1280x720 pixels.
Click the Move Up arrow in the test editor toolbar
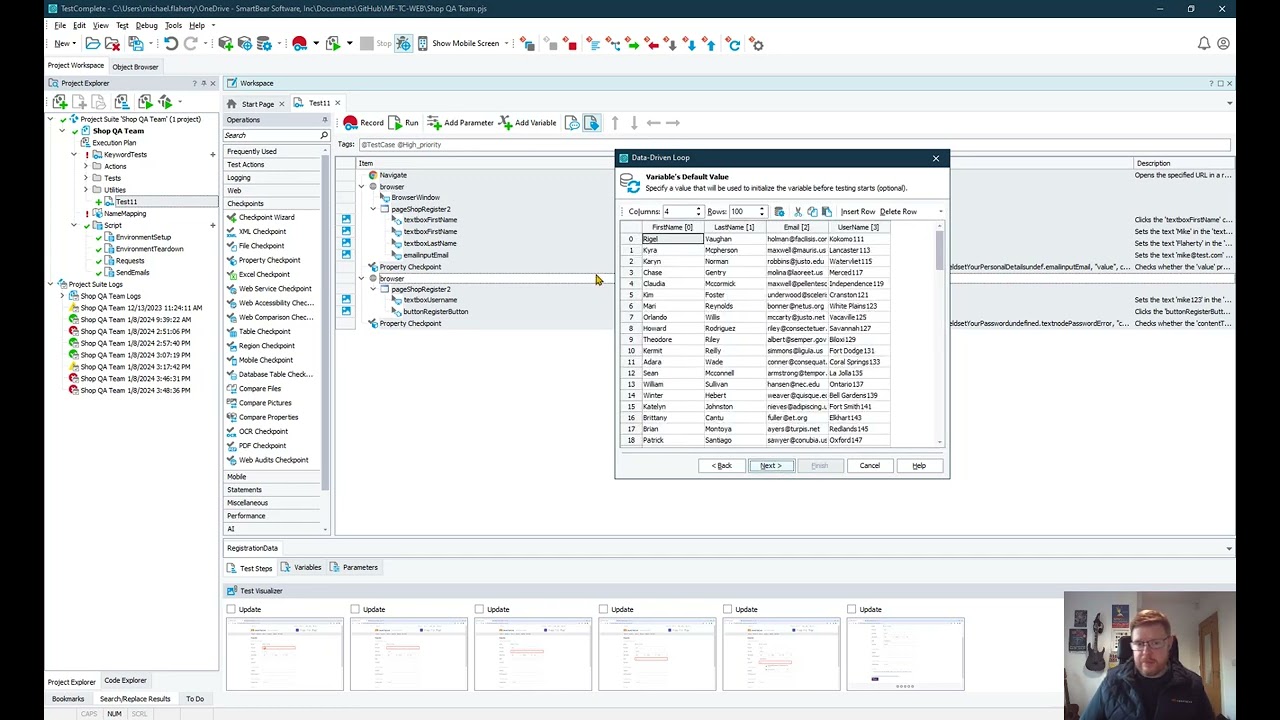coord(615,123)
